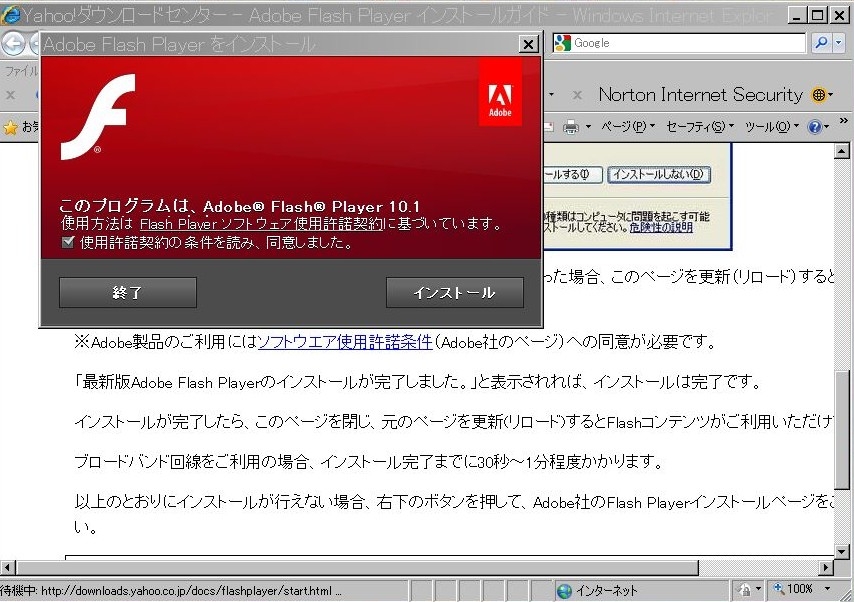This screenshot has width=854, height=602.
Task: Click the red Adobe logo badge
Action: [x=500, y=93]
